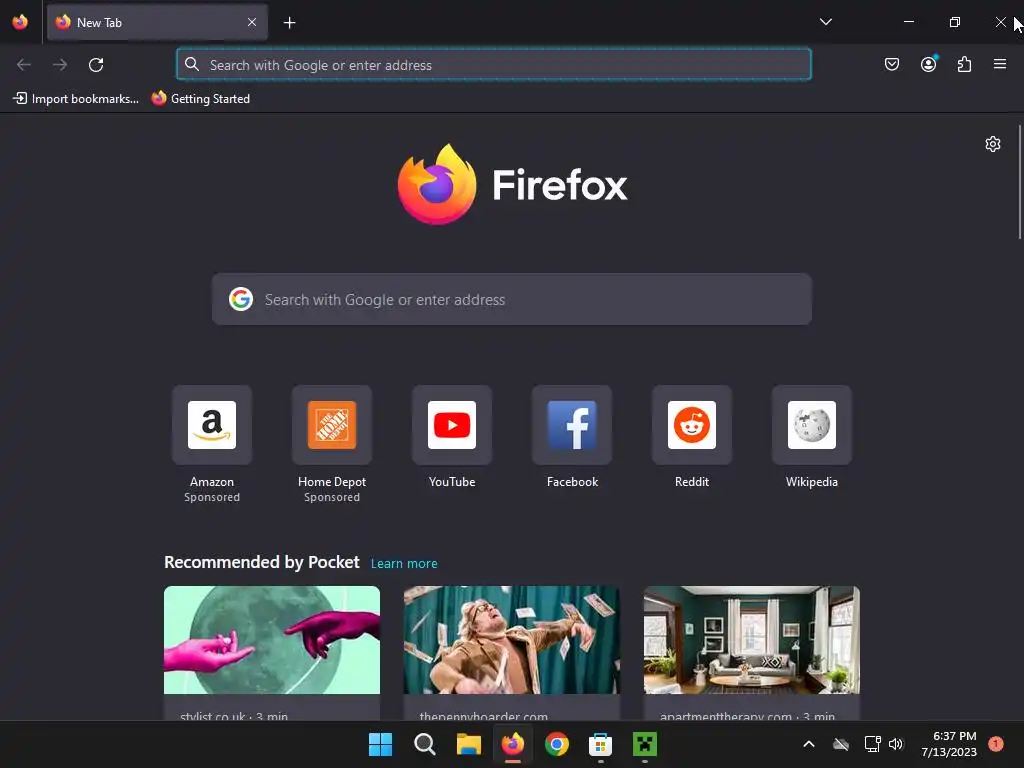Viewport: 1024px width, 768px height.
Task: Open File Explorer from taskbar
Action: coord(468,744)
